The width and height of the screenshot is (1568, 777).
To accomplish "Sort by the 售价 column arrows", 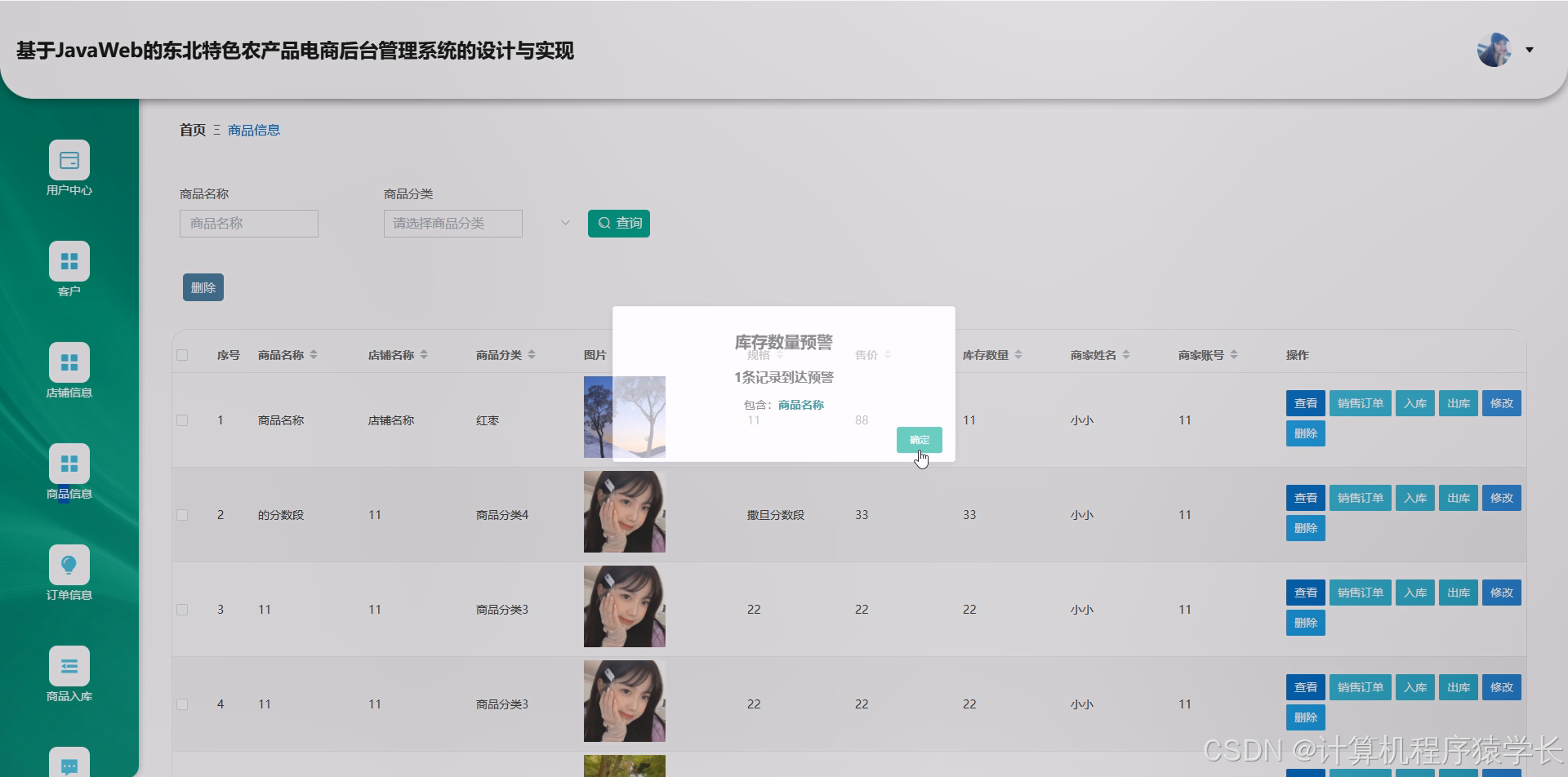I will (x=888, y=355).
